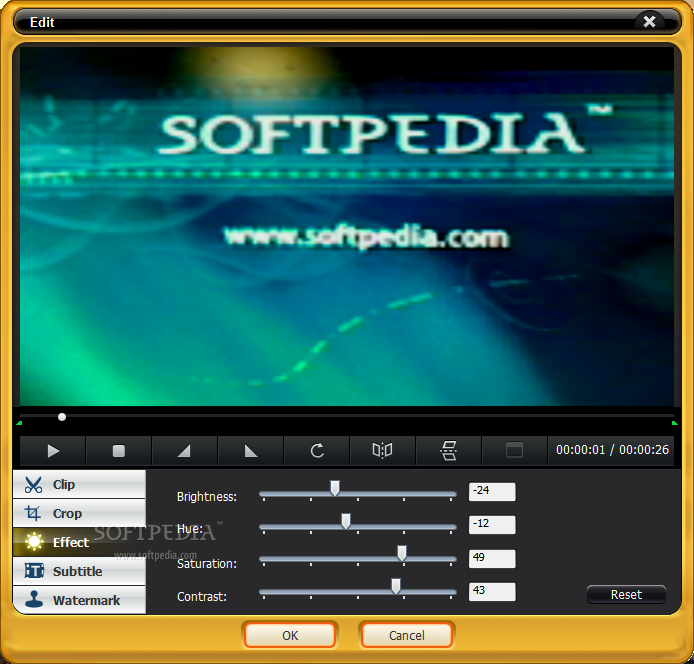Rotate the video clockwise

click(317, 451)
